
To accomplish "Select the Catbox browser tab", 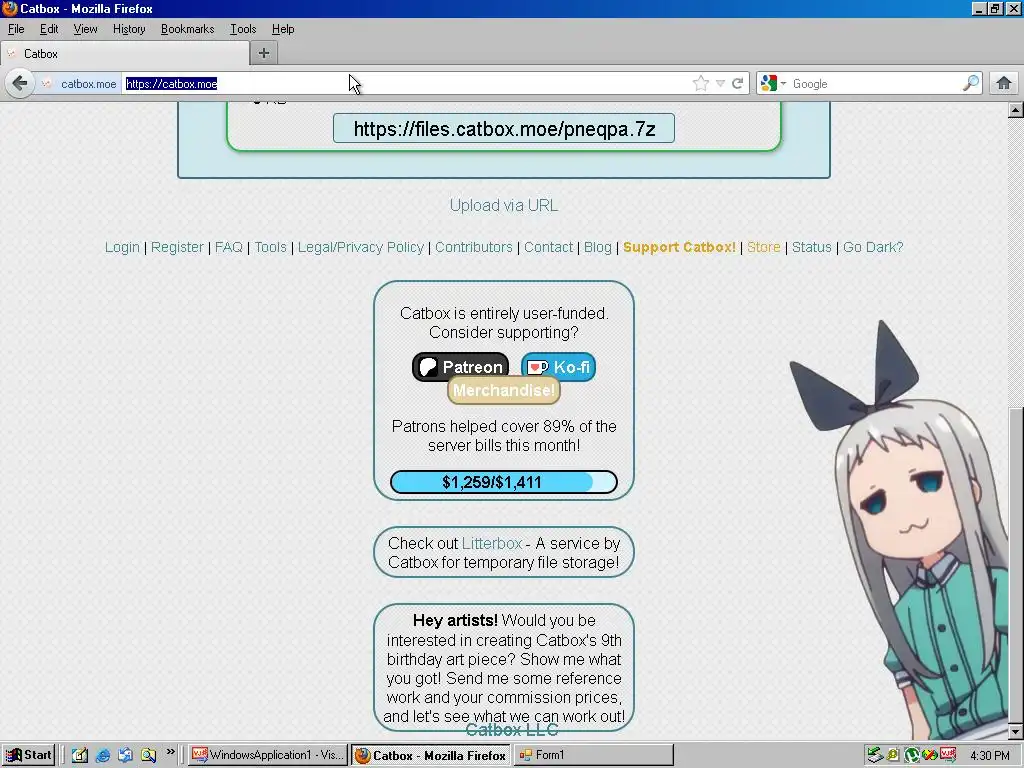I will 125,54.
